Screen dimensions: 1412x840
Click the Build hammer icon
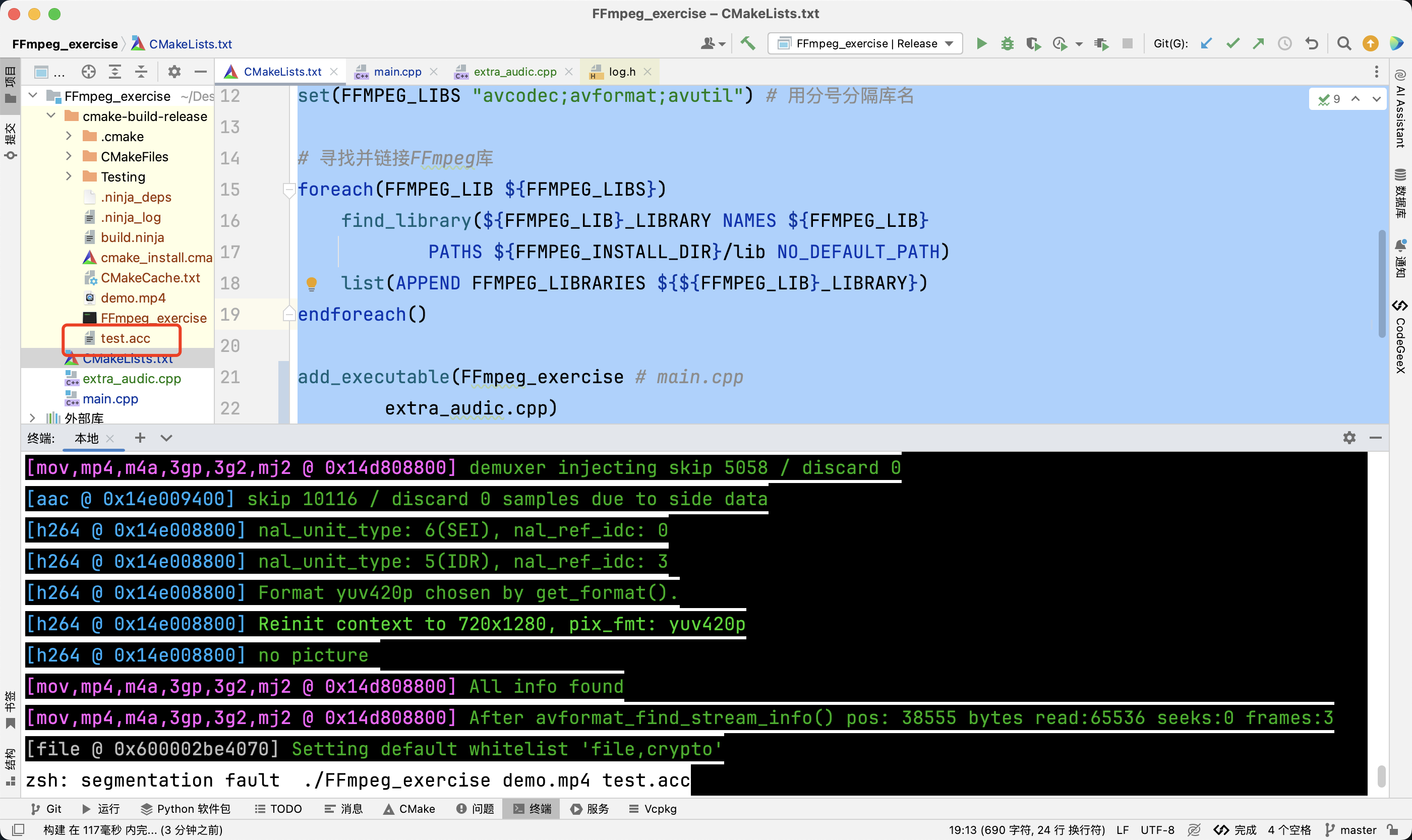pos(748,43)
